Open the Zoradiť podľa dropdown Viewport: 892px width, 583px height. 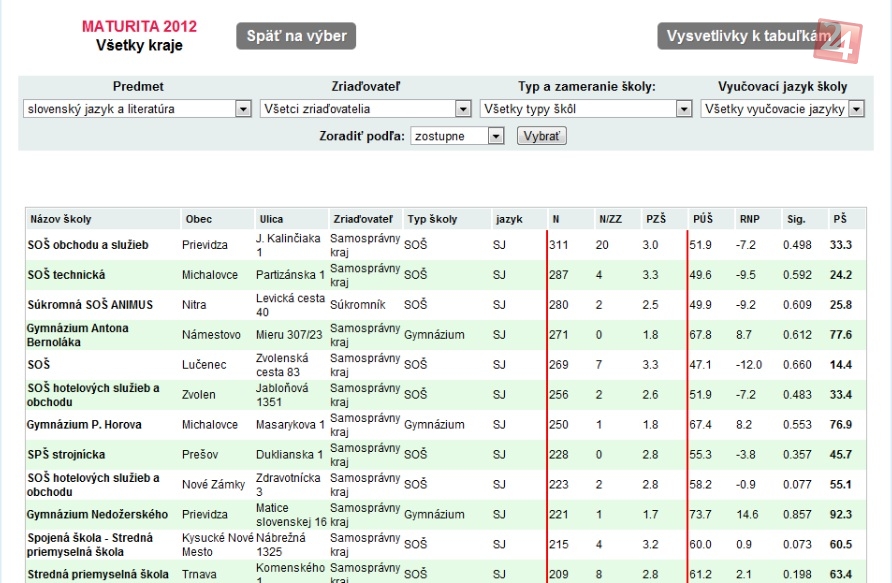[457, 136]
